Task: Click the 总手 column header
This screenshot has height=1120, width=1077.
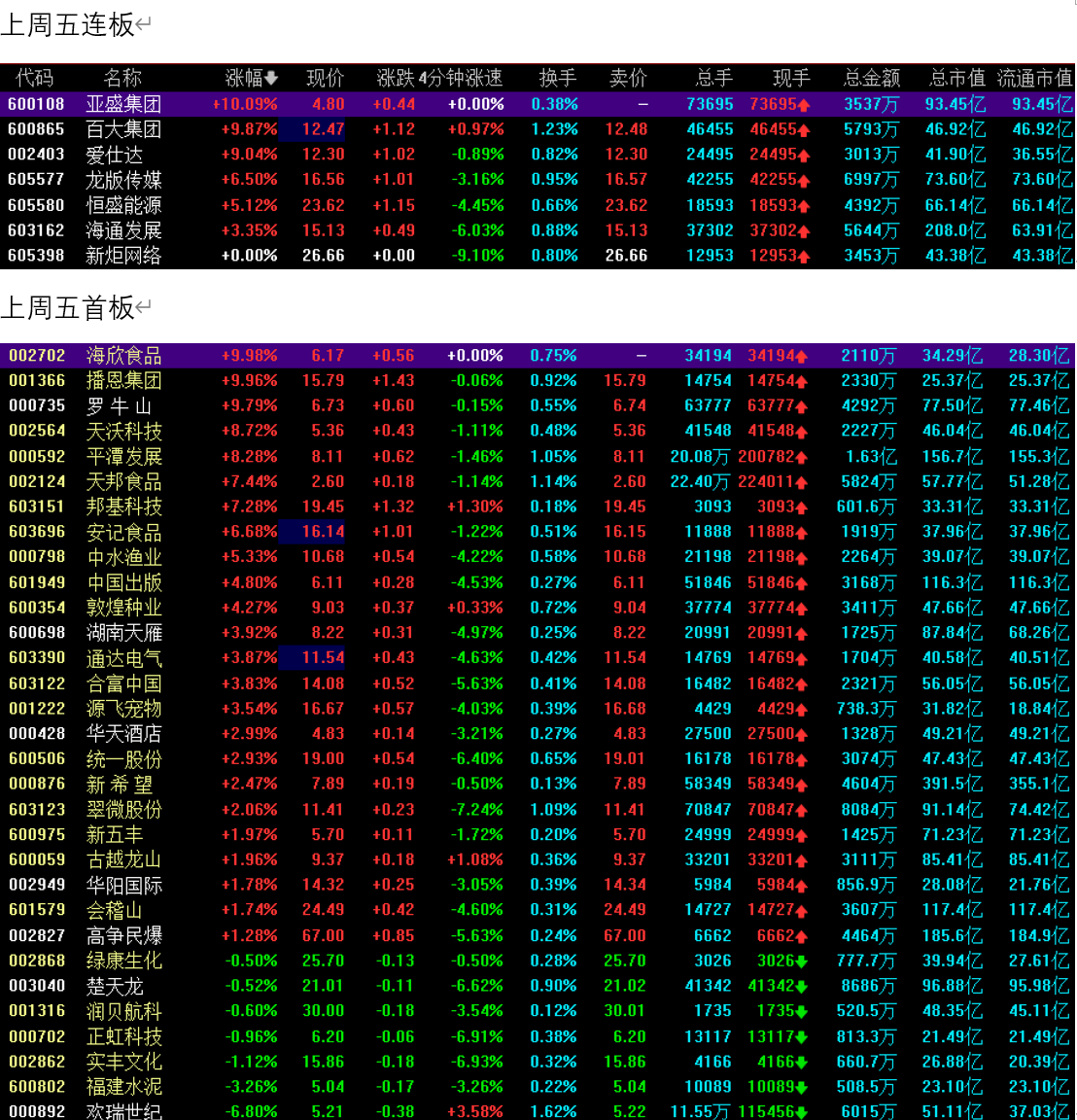Action: 713,78
